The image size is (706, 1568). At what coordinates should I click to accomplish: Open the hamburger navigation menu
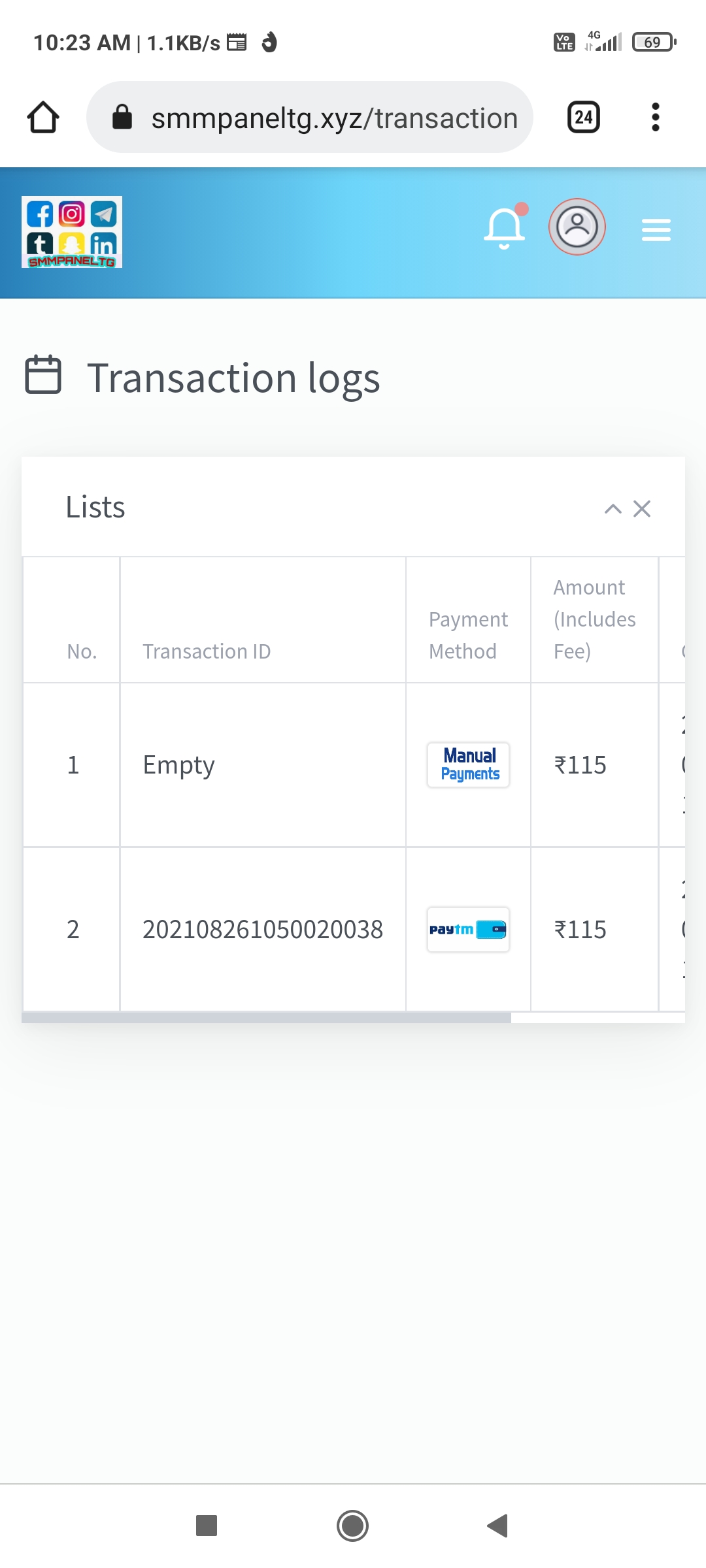(656, 230)
